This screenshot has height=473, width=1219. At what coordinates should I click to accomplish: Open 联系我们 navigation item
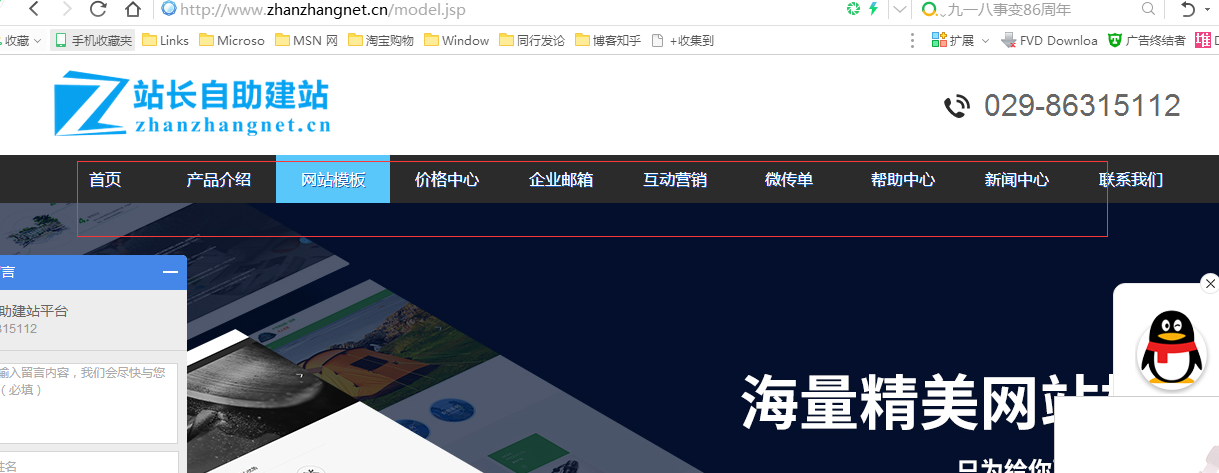click(1131, 180)
